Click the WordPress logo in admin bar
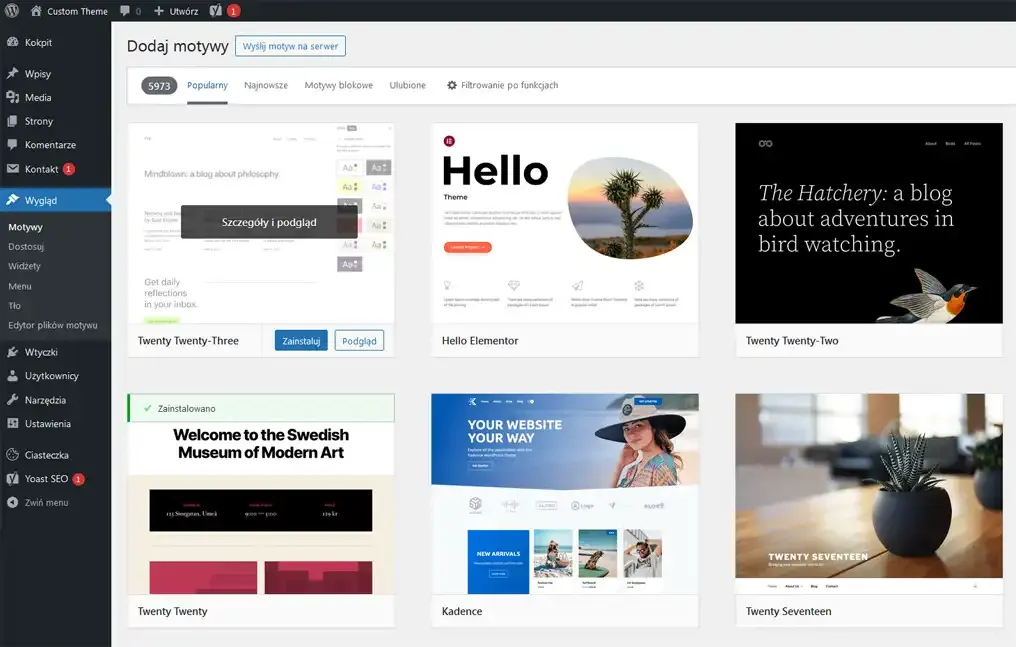This screenshot has height=647, width=1016. pos(12,11)
